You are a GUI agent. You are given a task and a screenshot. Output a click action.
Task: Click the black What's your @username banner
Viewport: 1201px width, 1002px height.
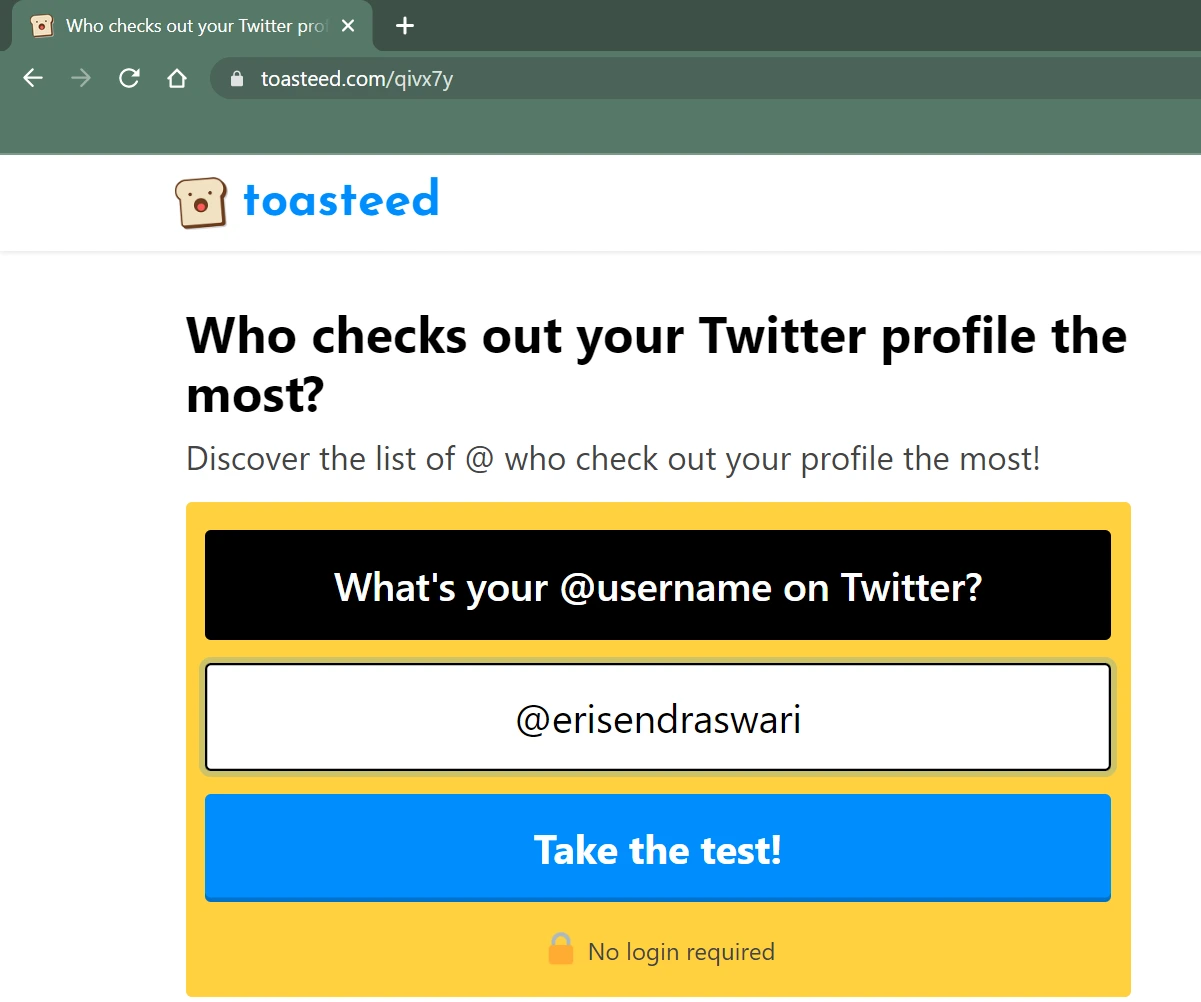(x=658, y=585)
